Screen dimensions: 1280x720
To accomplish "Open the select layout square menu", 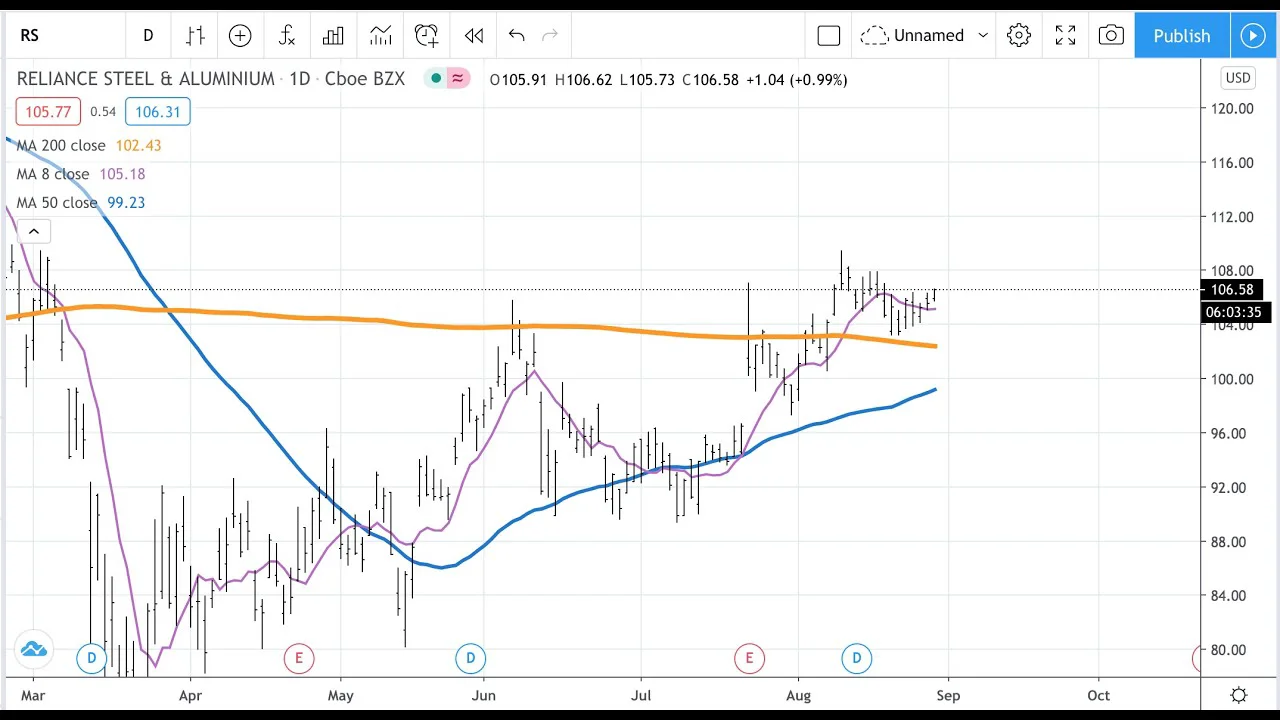I will click(828, 36).
